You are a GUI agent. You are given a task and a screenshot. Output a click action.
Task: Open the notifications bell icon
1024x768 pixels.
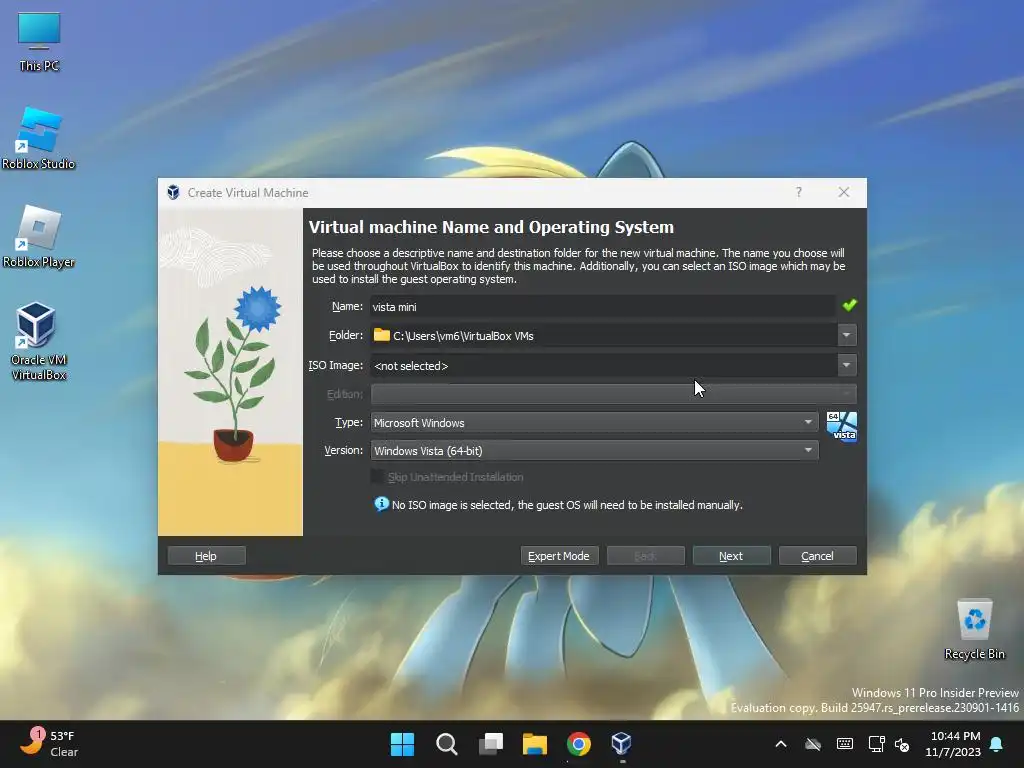tap(997, 744)
